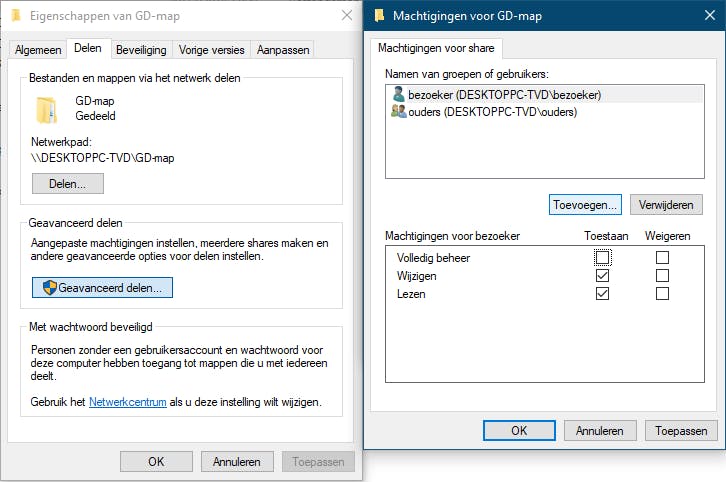Screen dimensions: 726x482
Task: Go to the Algemeen tab
Action: (37, 49)
